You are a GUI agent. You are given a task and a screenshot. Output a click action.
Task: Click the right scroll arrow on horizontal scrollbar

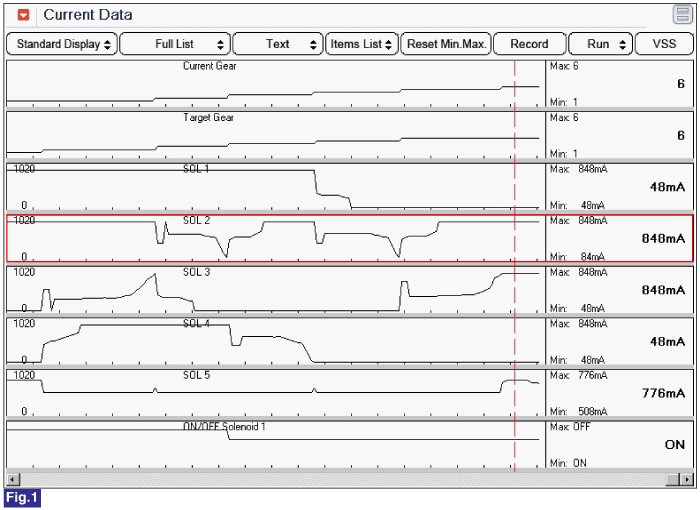pyautogui.click(x=687, y=480)
